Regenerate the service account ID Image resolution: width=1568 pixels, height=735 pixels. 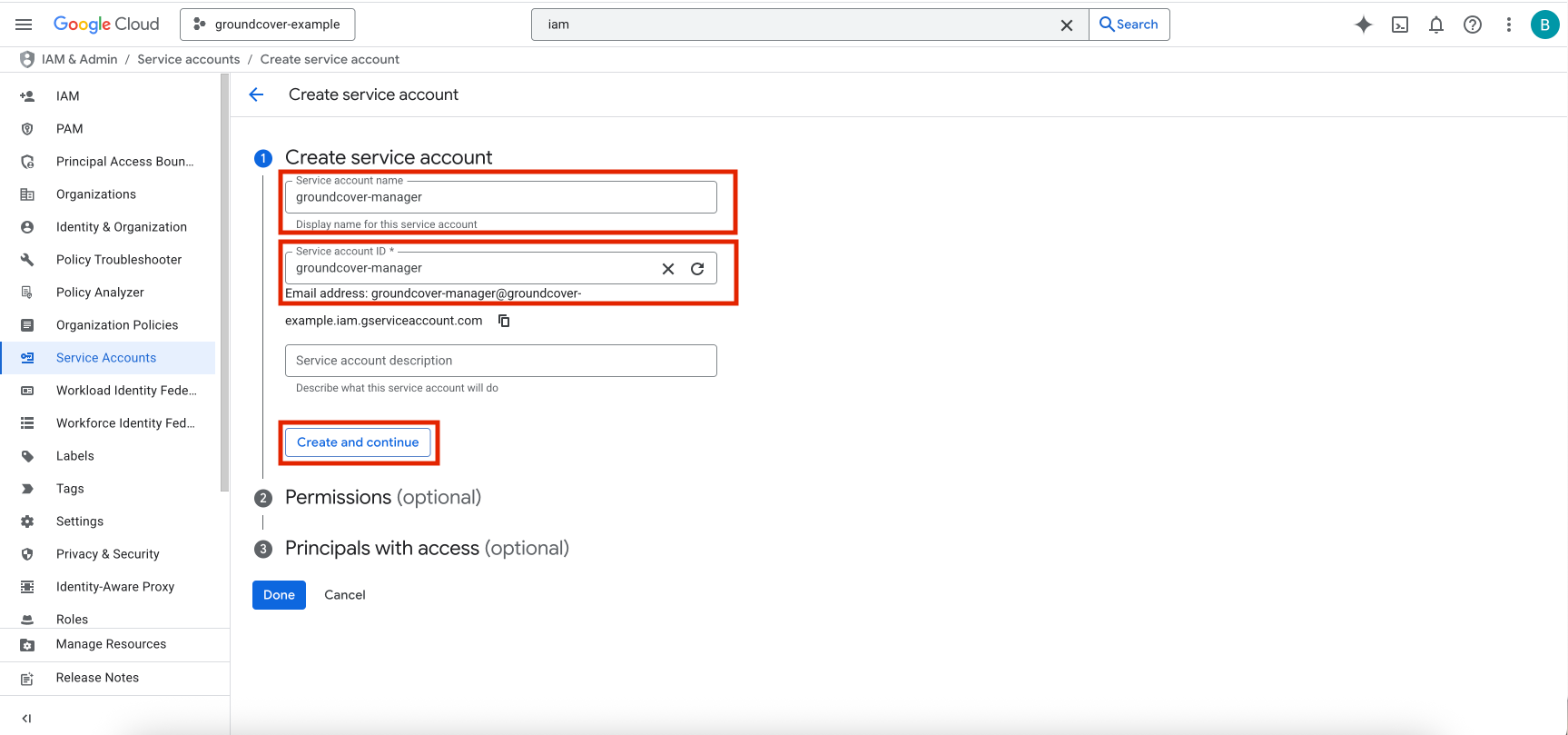(x=697, y=269)
